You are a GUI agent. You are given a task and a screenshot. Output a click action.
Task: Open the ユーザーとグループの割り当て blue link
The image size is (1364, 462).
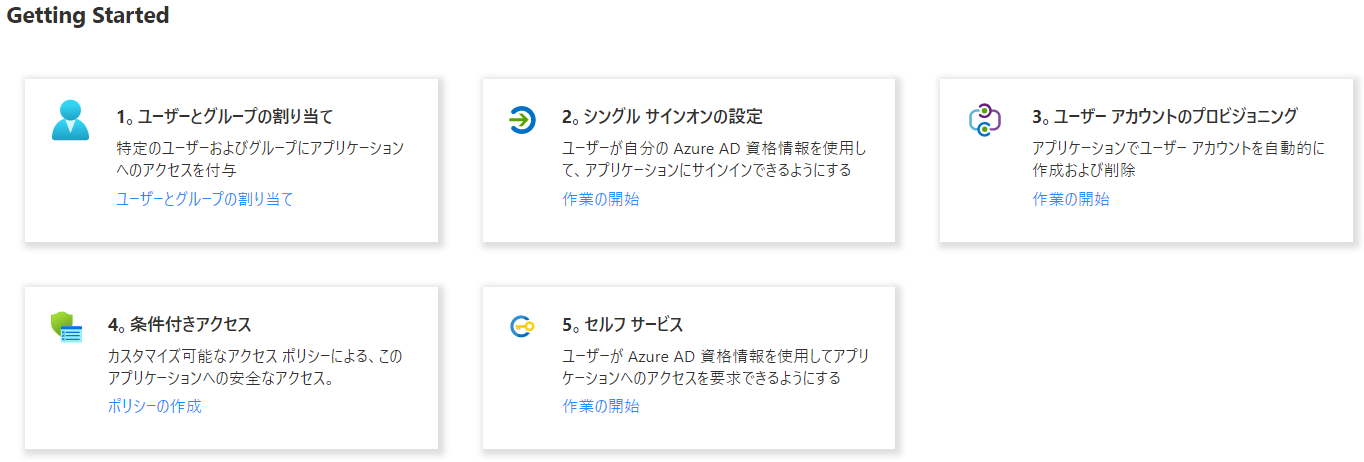pos(205,199)
